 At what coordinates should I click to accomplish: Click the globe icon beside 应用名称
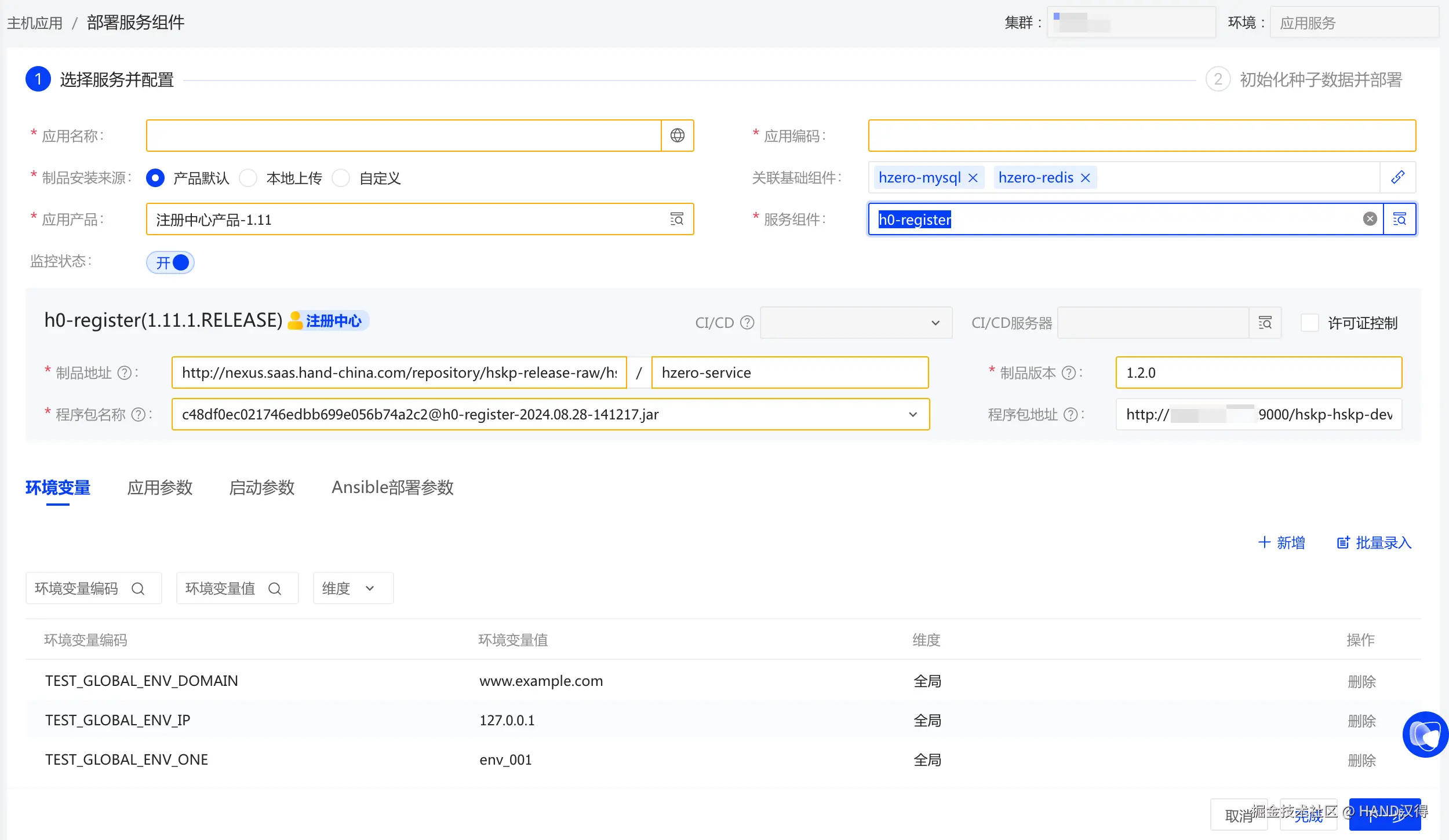point(677,136)
